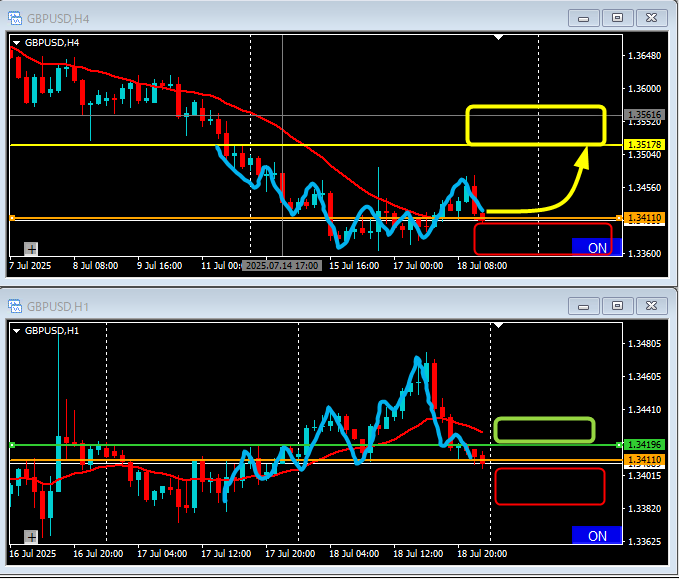
Task: Click the 17 Jul 12:00 time label
Action: [x=226, y=553]
